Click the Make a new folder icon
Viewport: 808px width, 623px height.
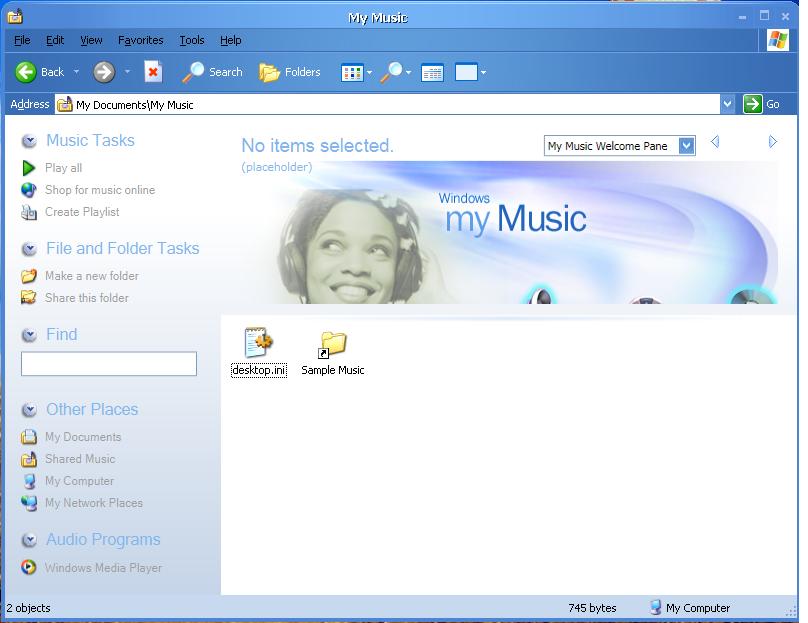pos(29,276)
